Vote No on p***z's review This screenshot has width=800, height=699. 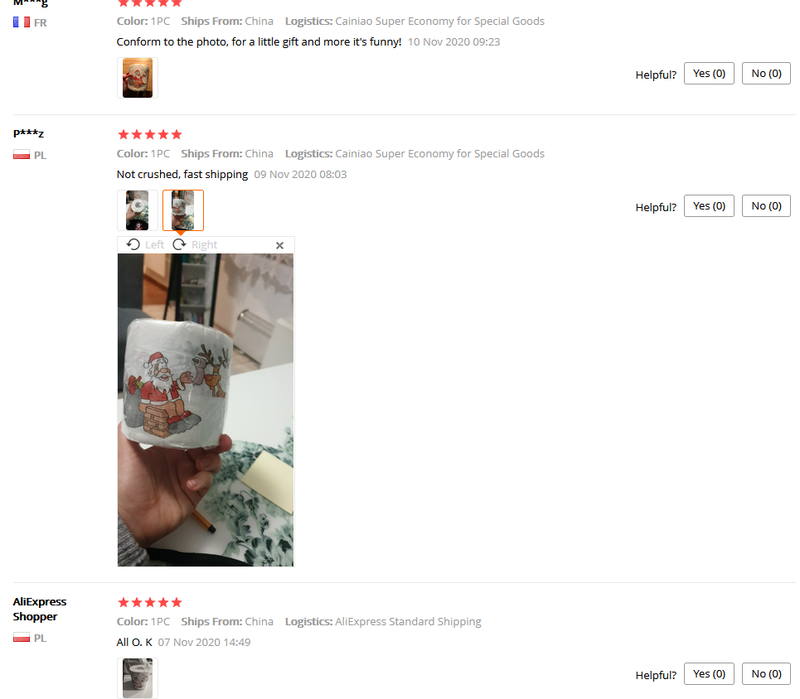pyautogui.click(x=766, y=206)
